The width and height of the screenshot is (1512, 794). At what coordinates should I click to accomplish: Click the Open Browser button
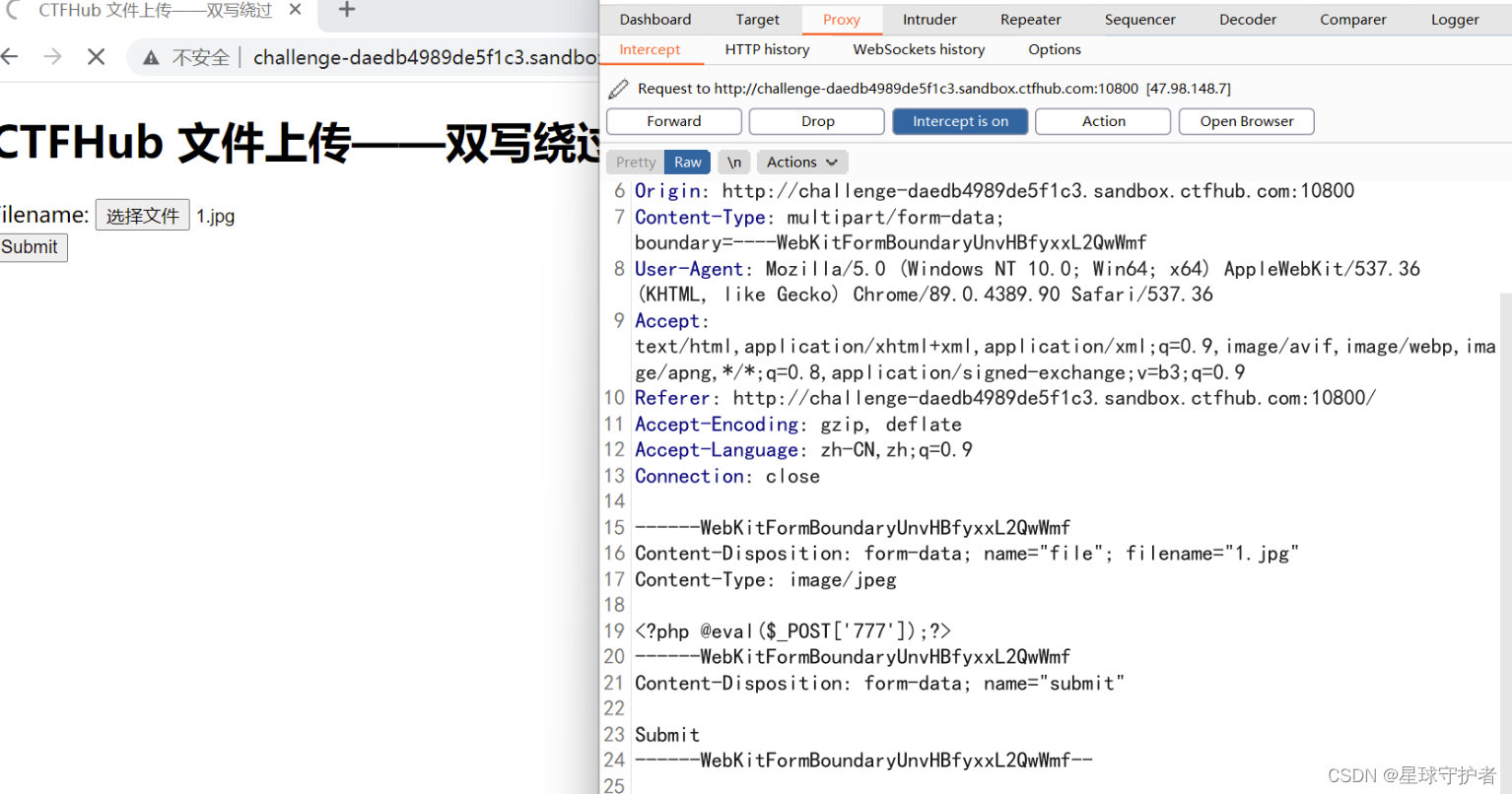(x=1247, y=121)
